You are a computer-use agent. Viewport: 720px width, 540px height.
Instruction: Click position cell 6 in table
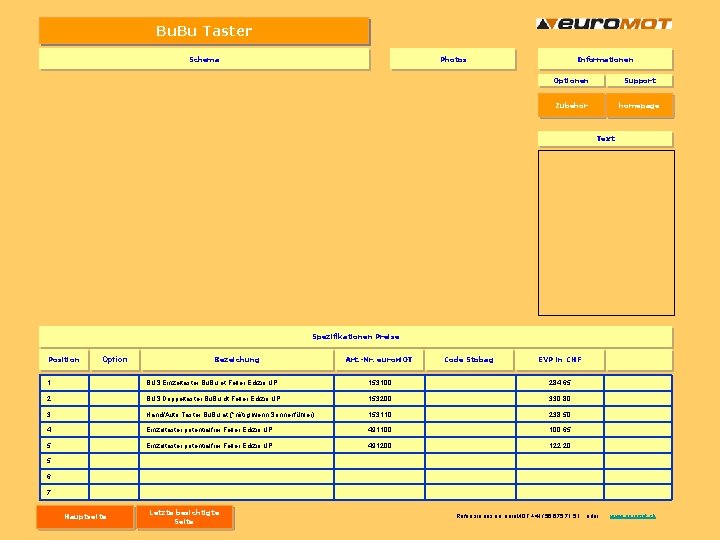(64, 477)
